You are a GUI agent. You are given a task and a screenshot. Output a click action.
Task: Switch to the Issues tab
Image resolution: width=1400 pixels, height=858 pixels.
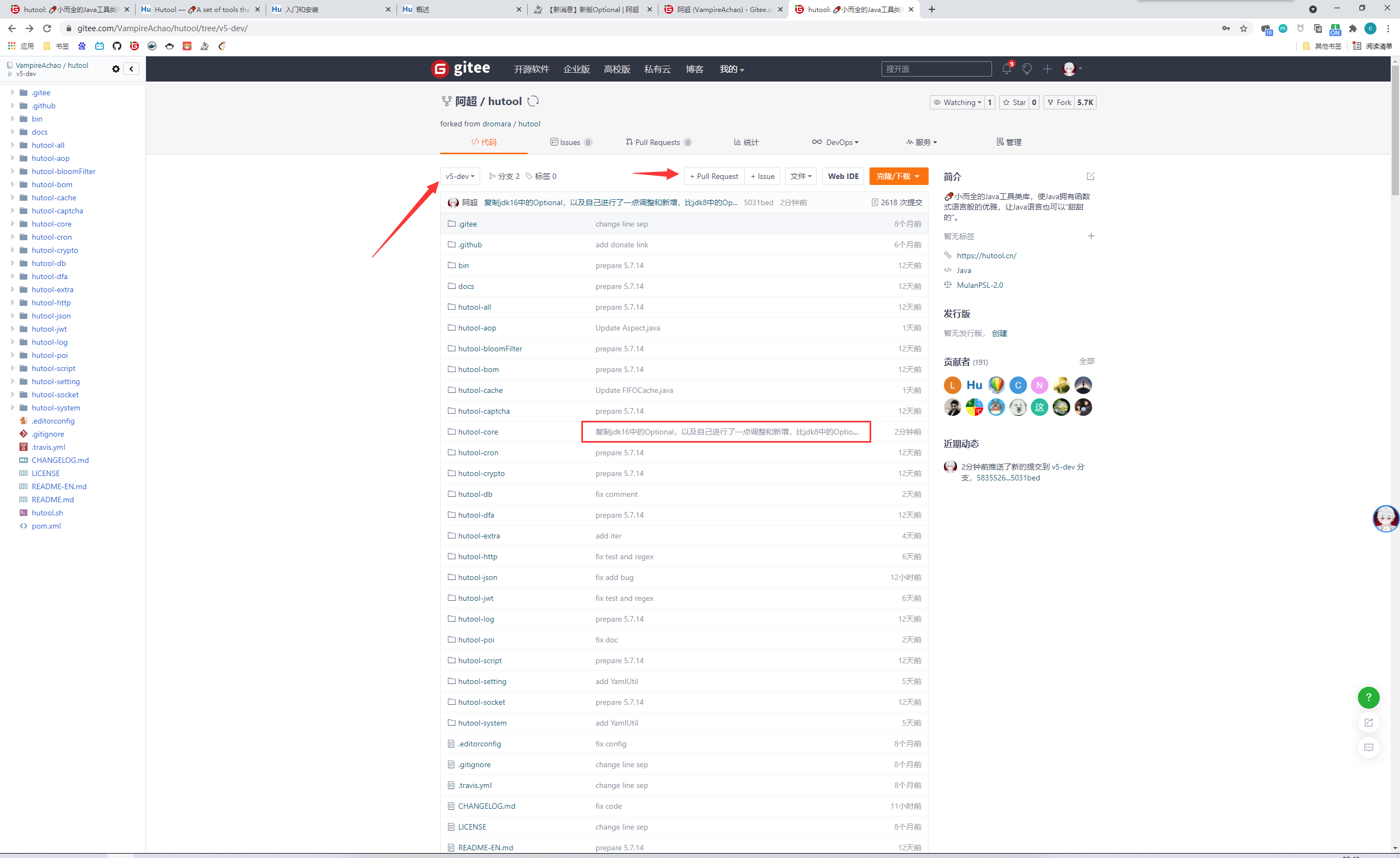coord(570,142)
